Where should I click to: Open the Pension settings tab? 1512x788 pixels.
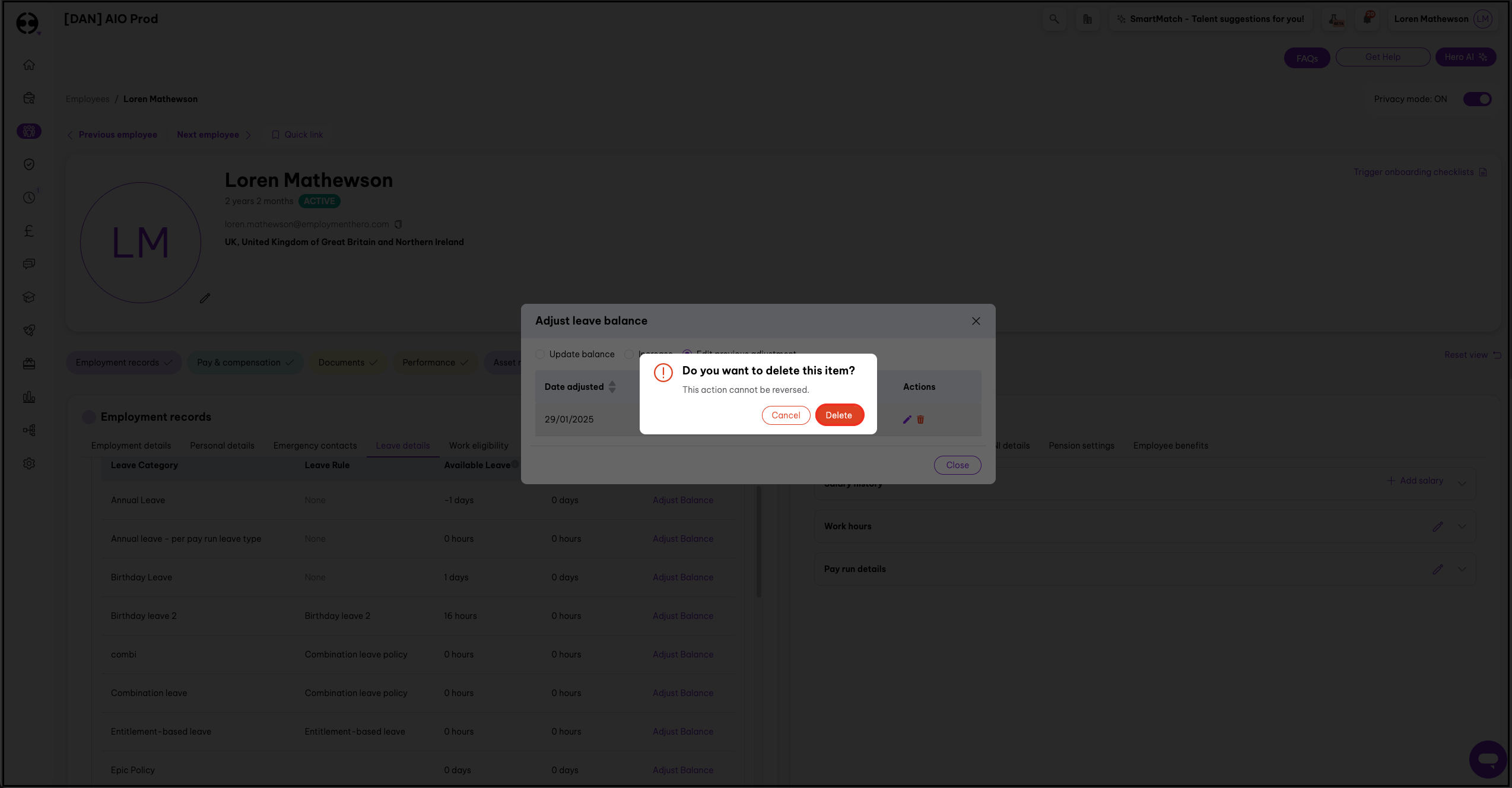click(1081, 446)
